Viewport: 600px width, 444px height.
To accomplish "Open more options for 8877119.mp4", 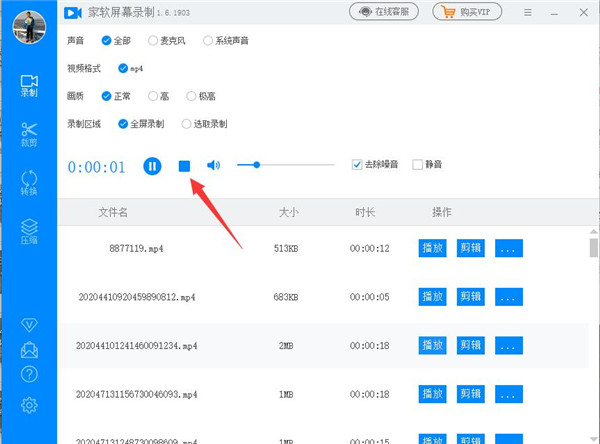I will 509,247.
